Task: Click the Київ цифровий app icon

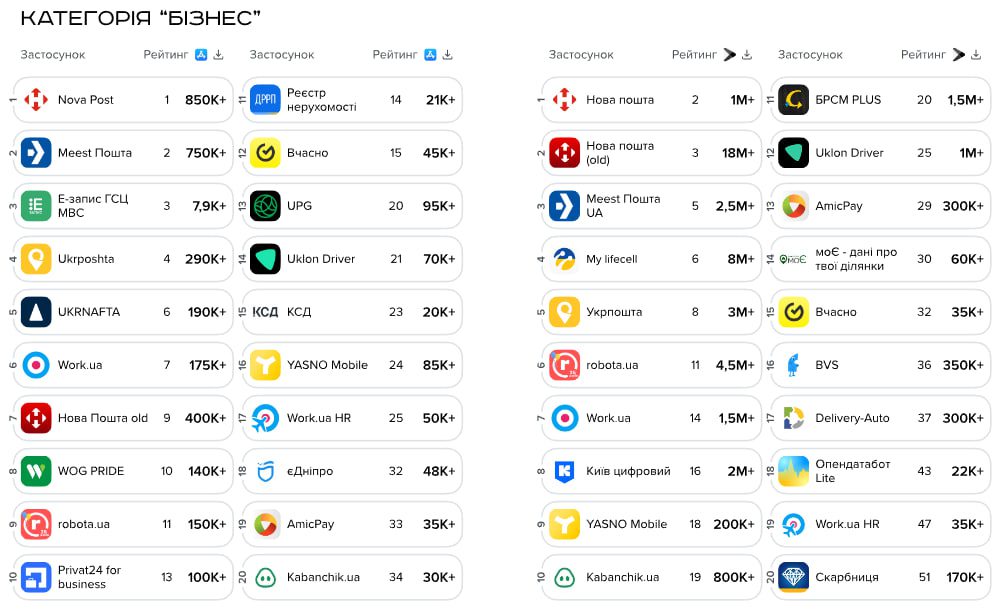Action: (x=564, y=471)
